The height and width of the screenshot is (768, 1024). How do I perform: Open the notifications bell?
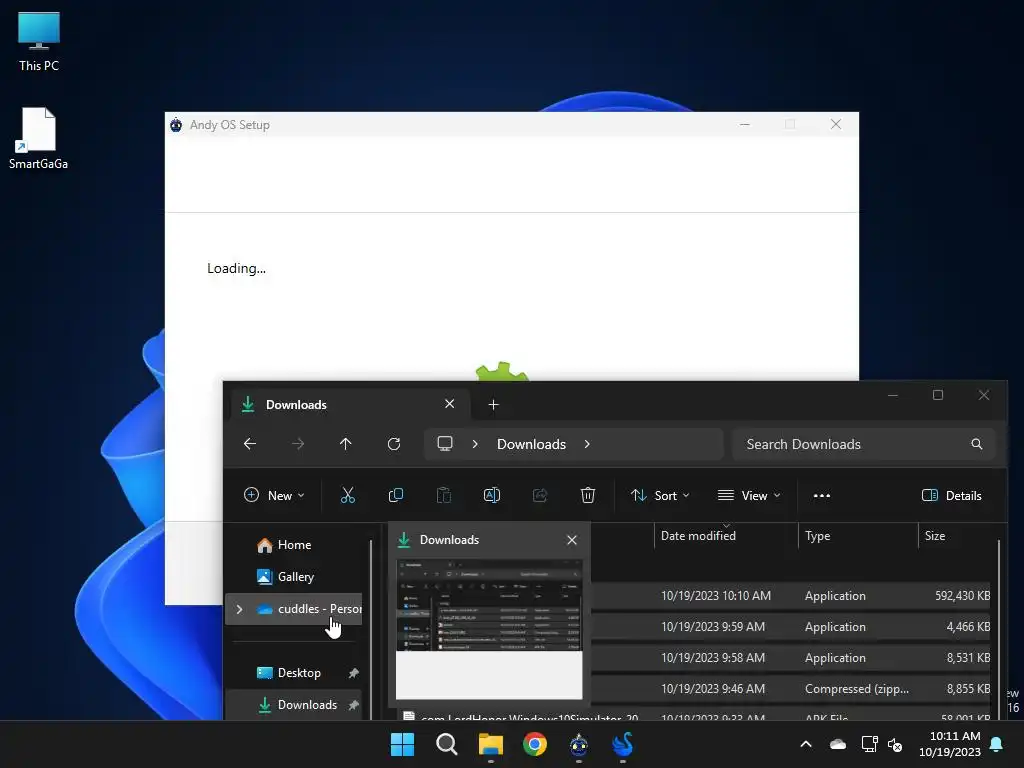tap(997, 744)
